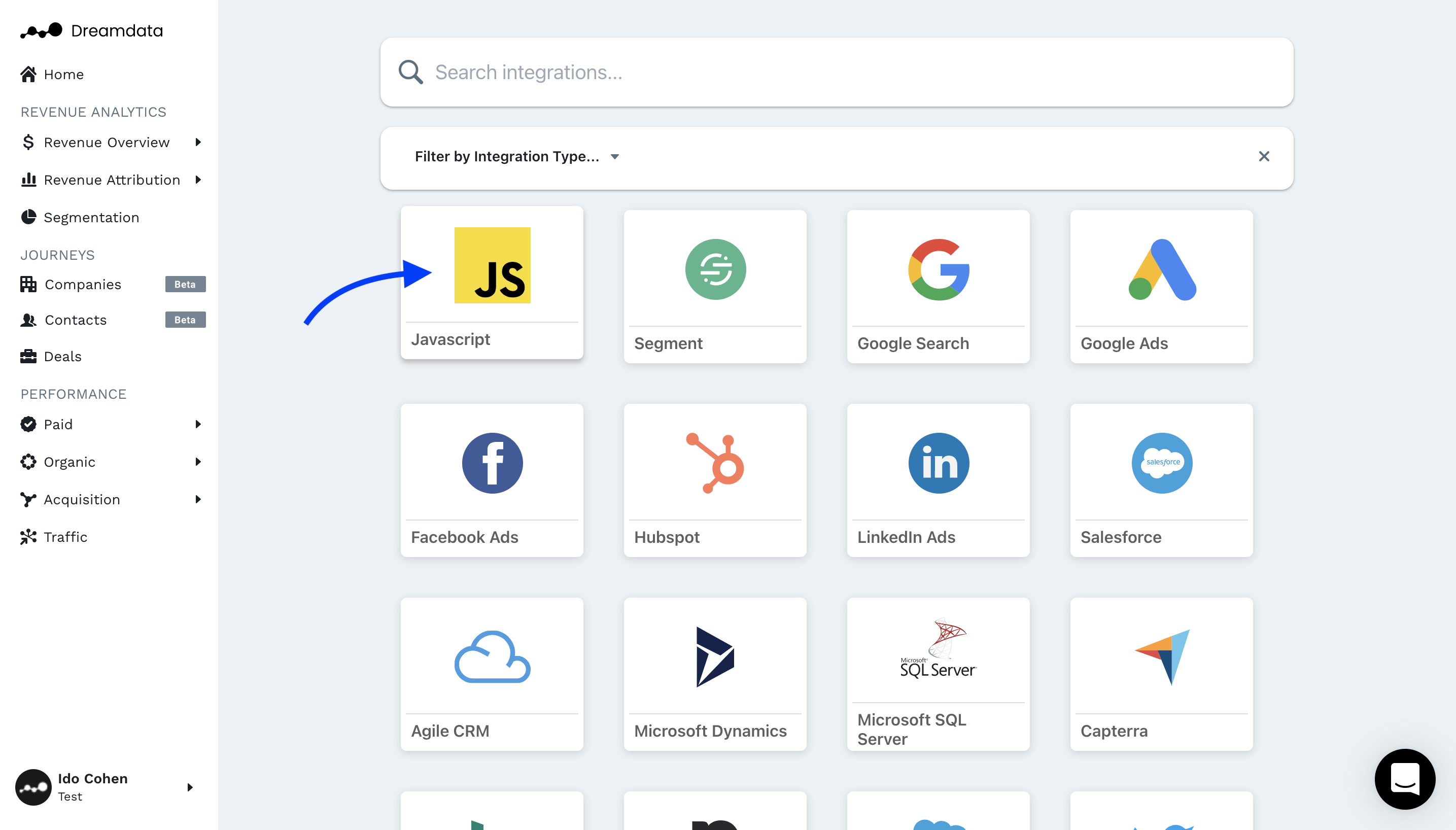Open the Facebook Ads integration

point(492,480)
